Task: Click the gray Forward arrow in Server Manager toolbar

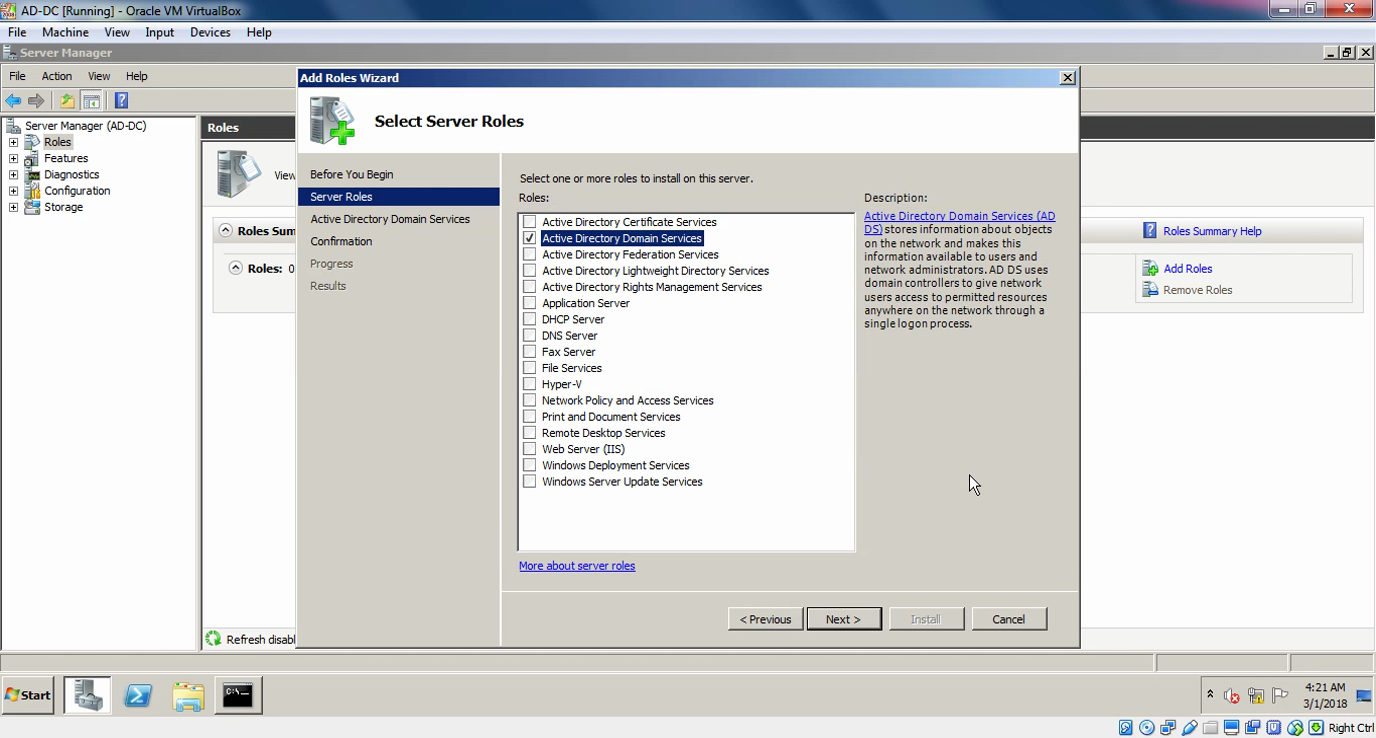Action: point(36,101)
